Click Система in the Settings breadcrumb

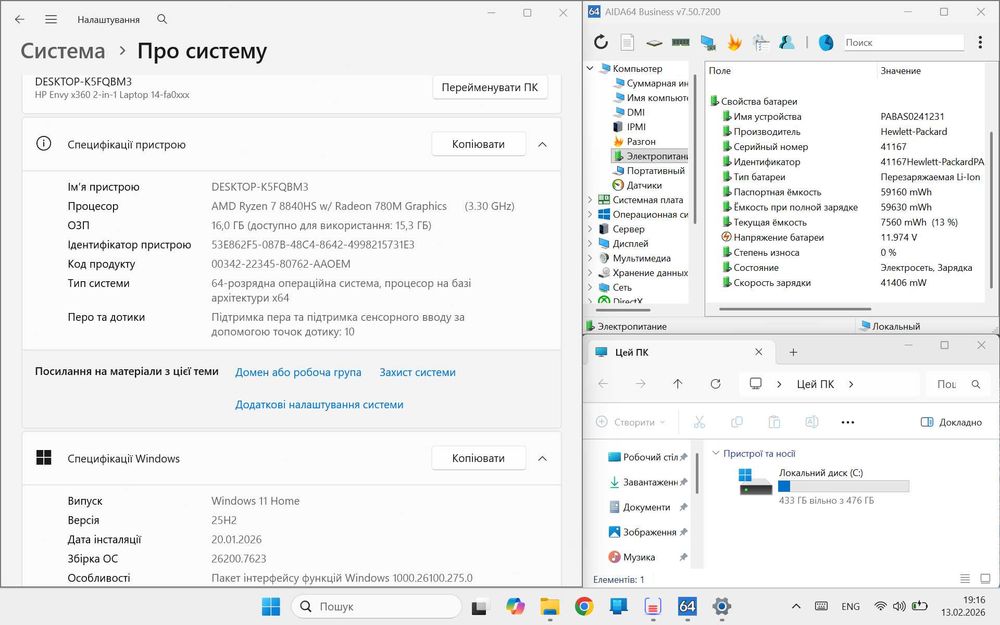(62, 51)
